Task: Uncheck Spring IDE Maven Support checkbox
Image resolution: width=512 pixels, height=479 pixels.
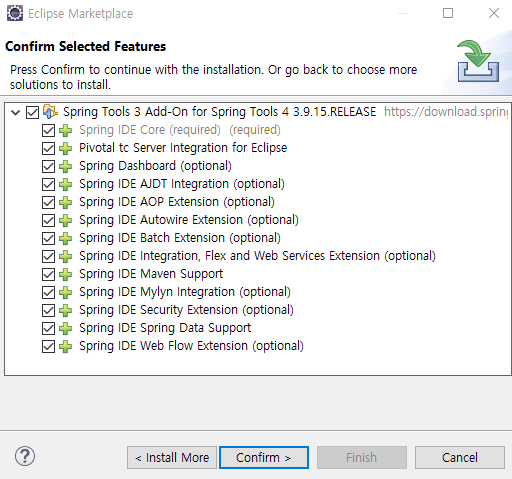Action: pyautogui.click(x=48, y=274)
